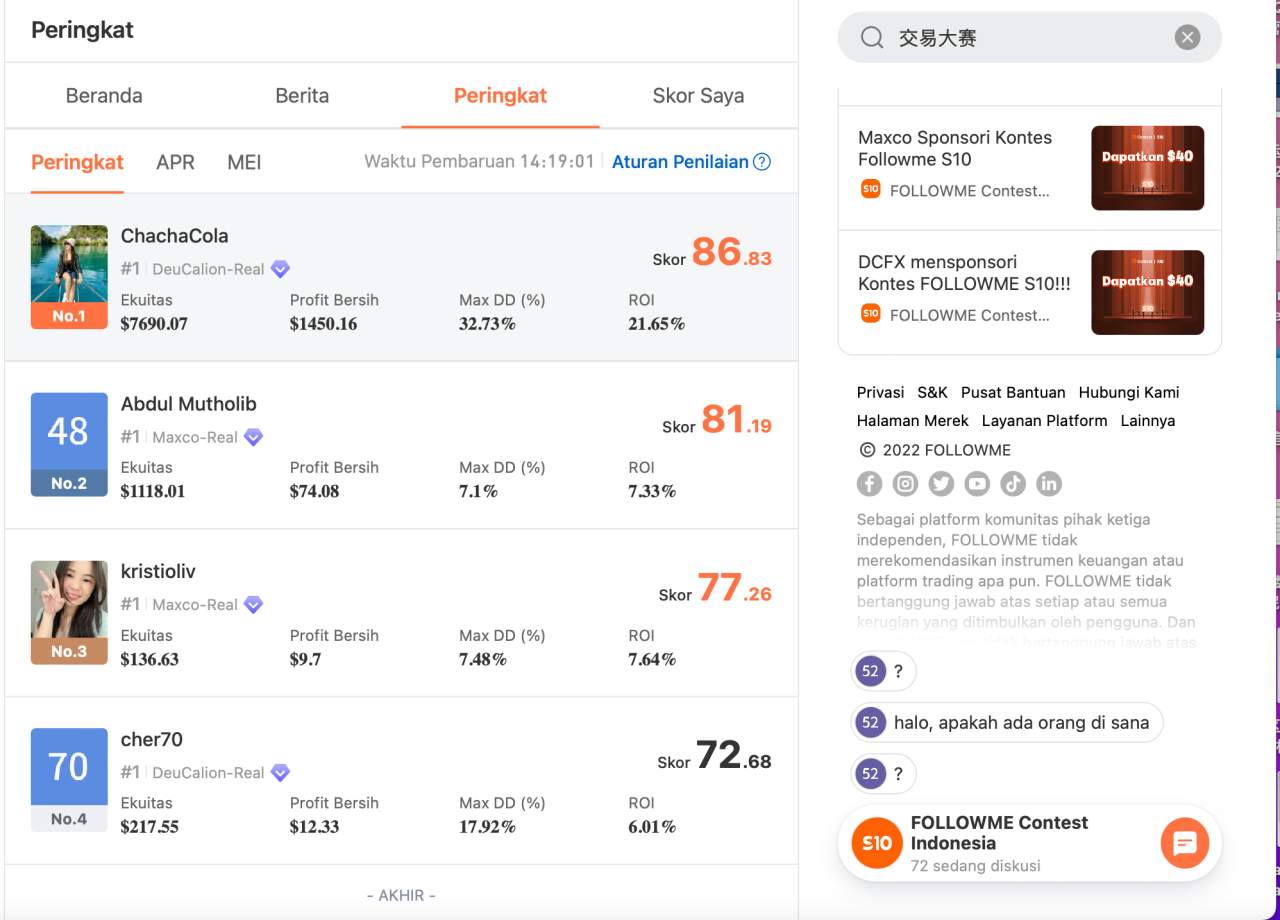Click the avatar beside 'halo, apakah ada orang di sana'
Screen dimensions: 1280x920
[870, 722]
